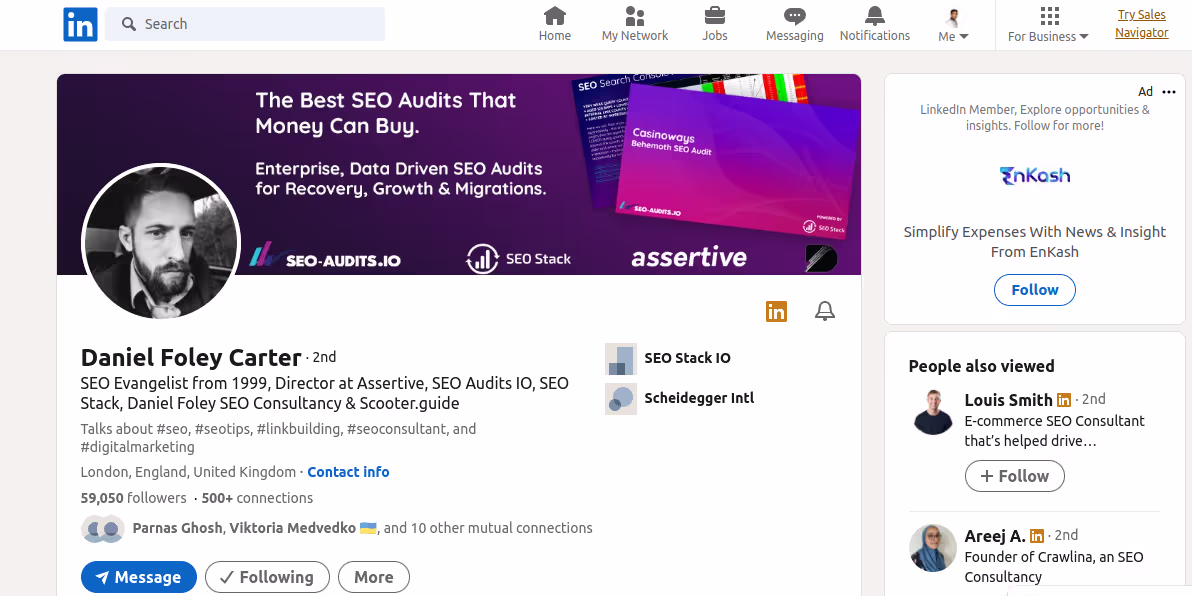Open 500+ connections link
Image resolution: width=1192 pixels, height=596 pixels.
coord(257,498)
